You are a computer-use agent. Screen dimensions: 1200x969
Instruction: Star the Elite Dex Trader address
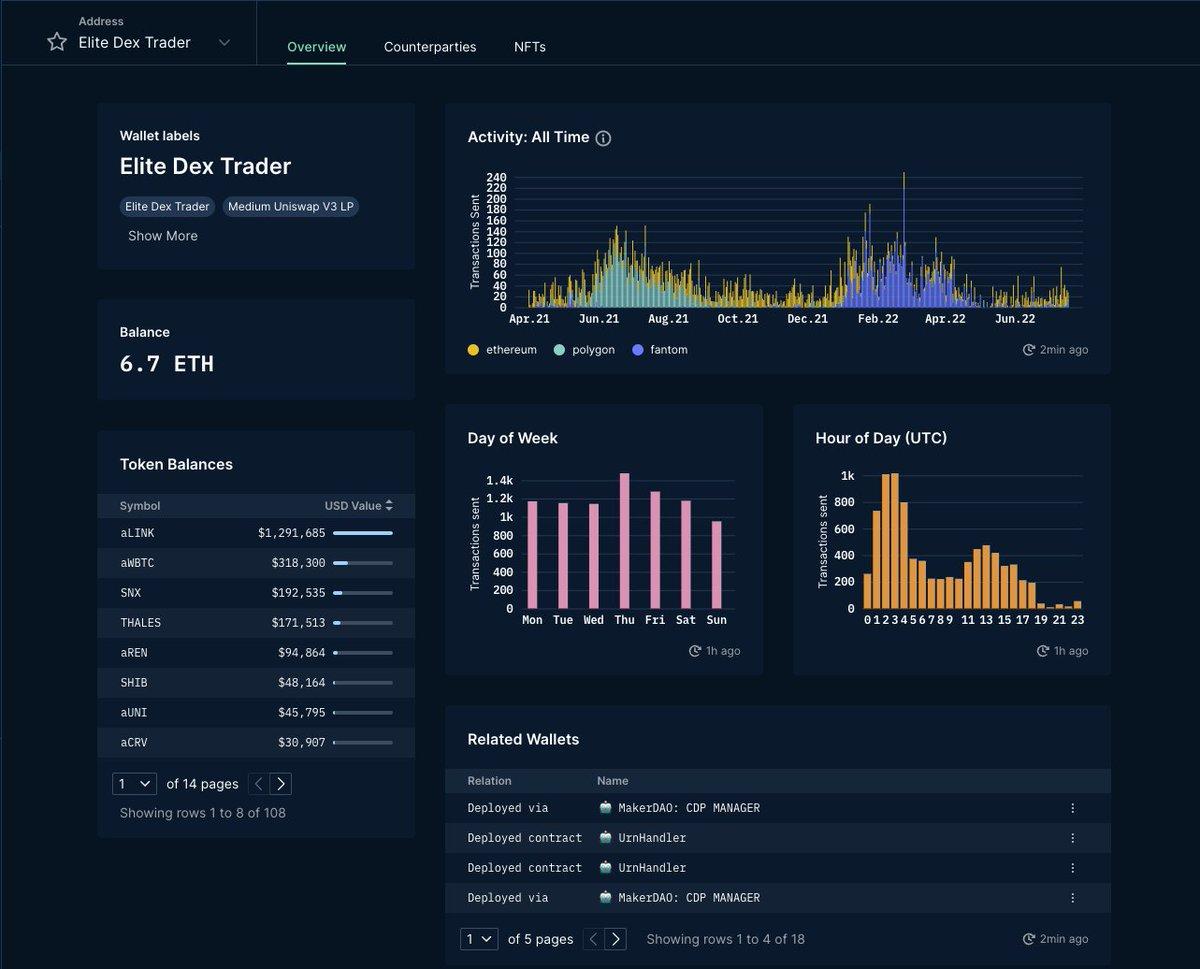click(57, 42)
